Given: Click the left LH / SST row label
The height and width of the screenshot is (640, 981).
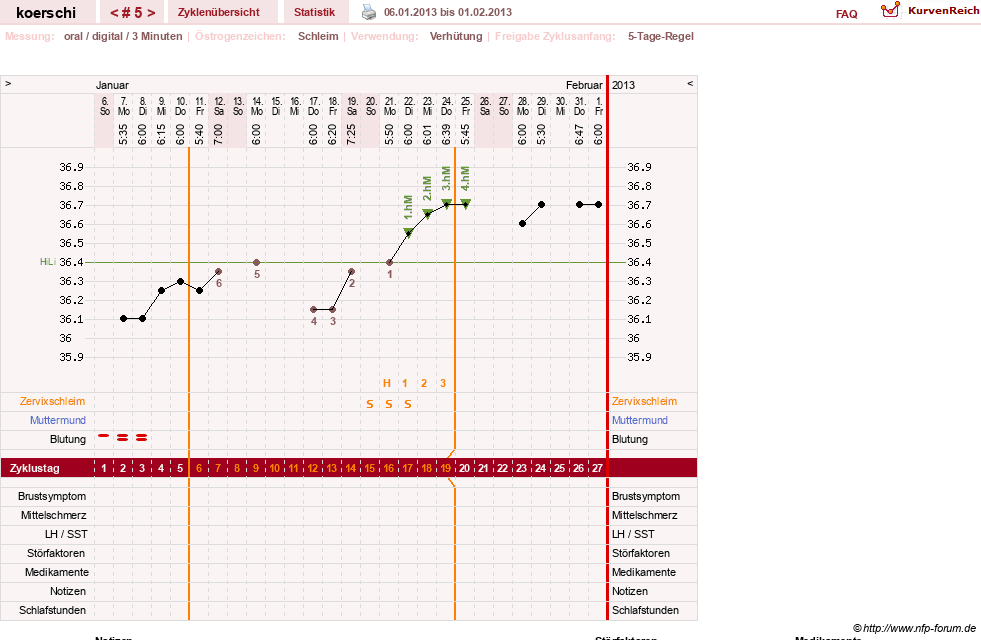Looking at the screenshot, I should [x=66, y=534].
